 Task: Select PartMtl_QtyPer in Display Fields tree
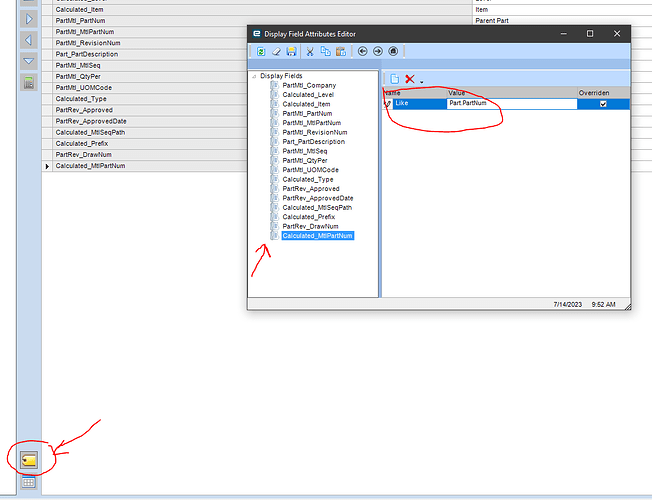305,161
